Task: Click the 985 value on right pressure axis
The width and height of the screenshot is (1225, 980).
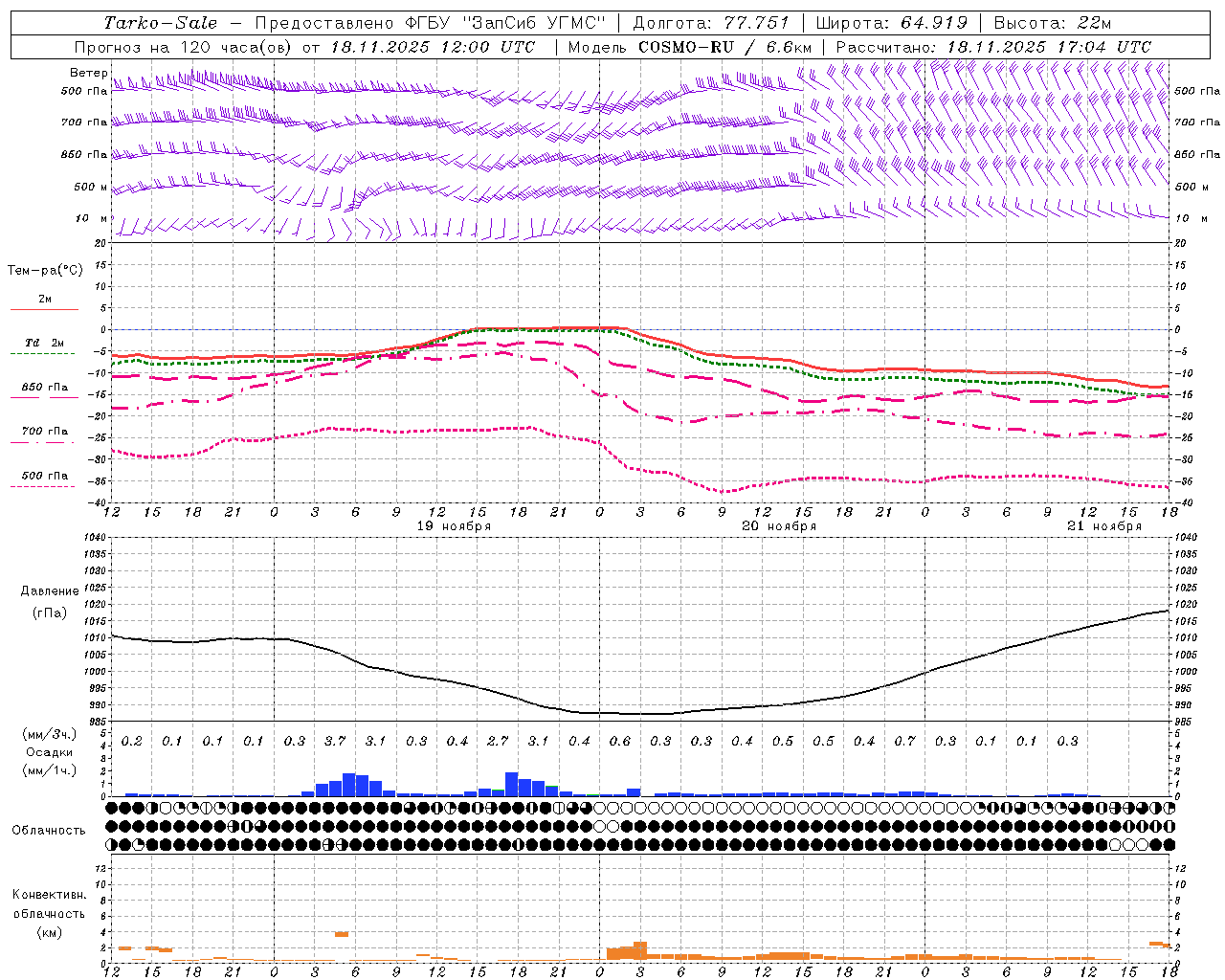Action: coord(1184,722)
